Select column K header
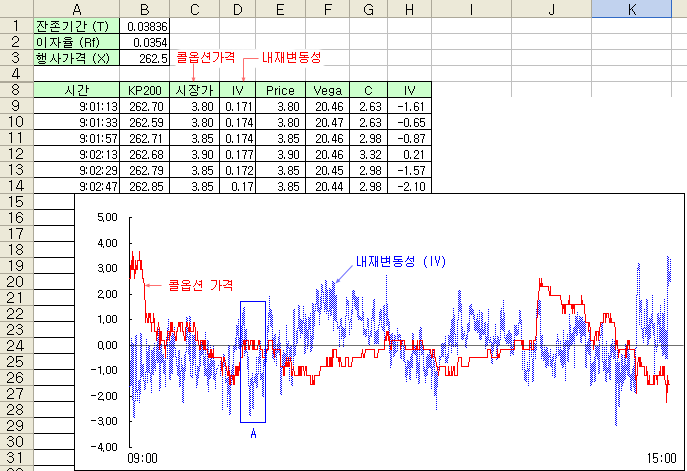 pos(631,8)
